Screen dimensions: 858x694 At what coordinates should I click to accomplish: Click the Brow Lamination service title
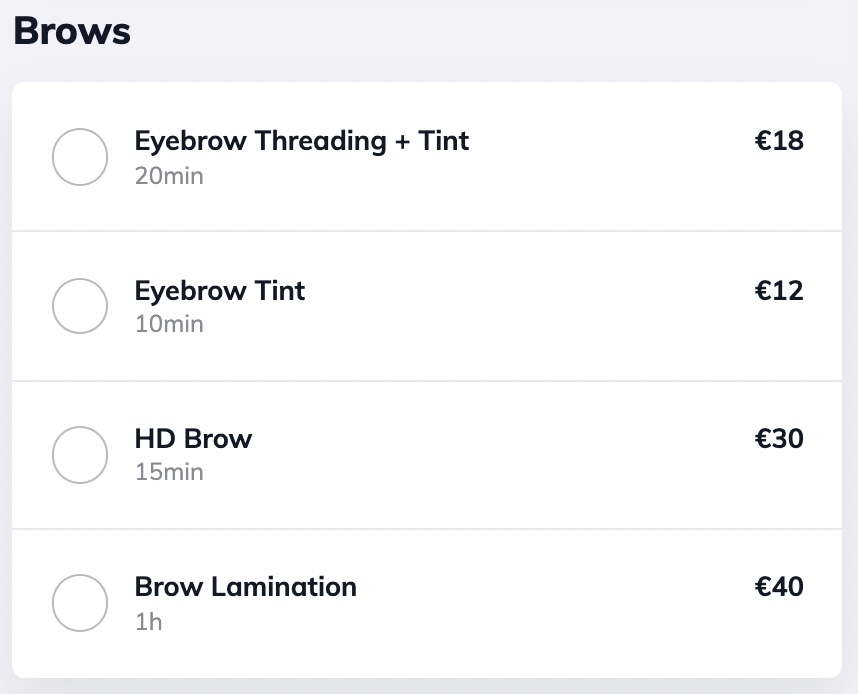click(x=245, y=587)
